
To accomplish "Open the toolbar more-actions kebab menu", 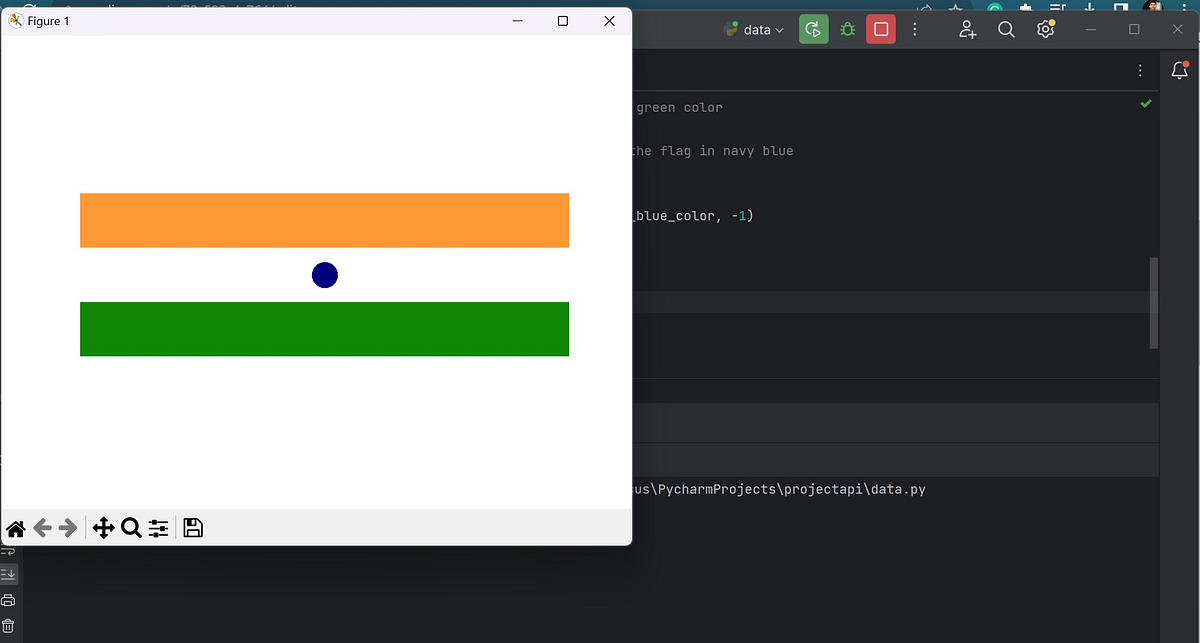I will tap(915, 29).
